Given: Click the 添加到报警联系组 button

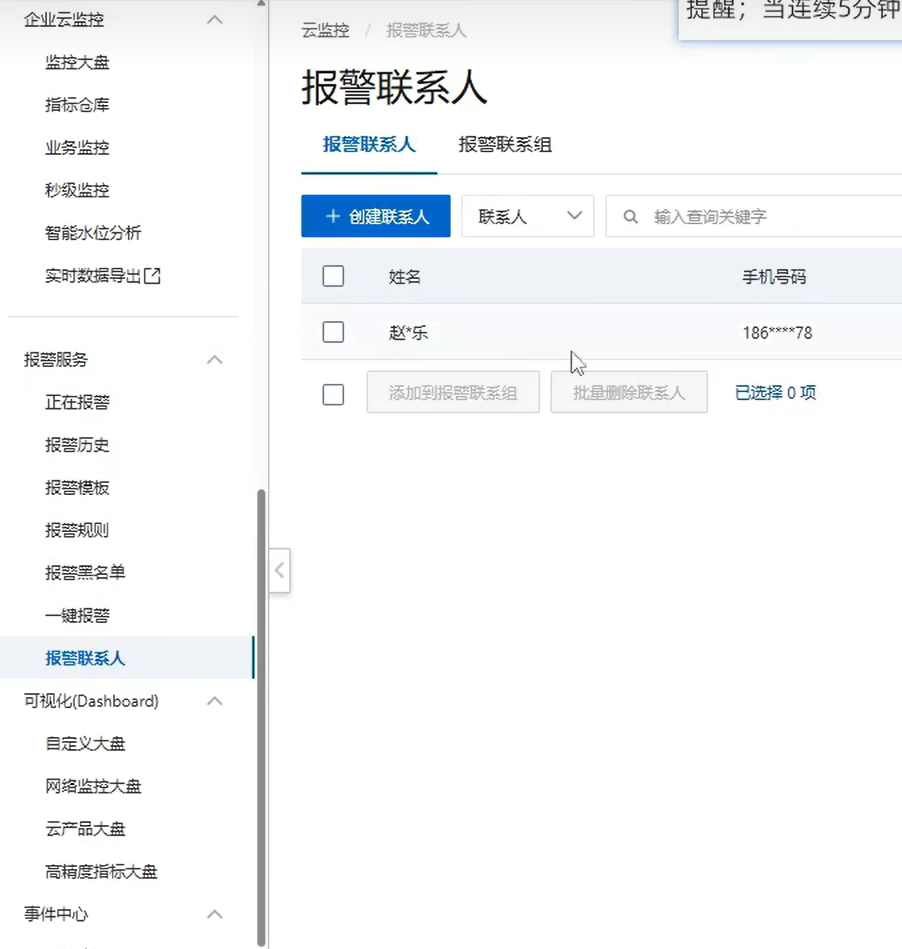Looking at the screenshot, I should point(453,393).
